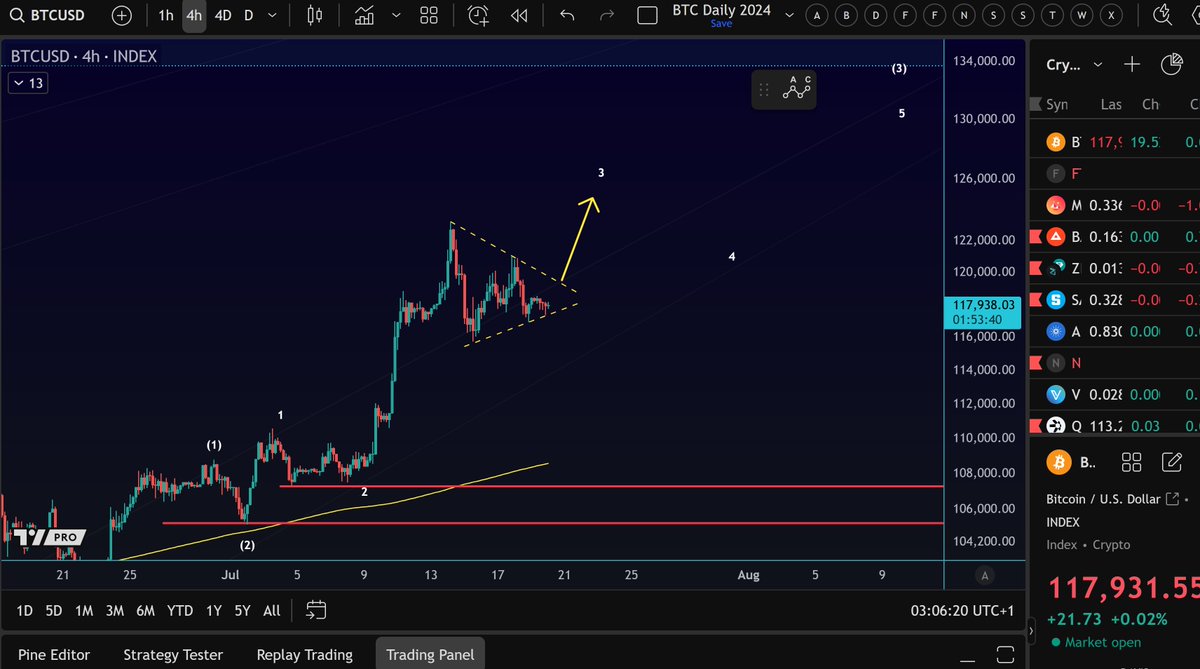This screenshot has width=1200, height=669.
Task: Select the 4D timeframe
Action: point(223,16)
